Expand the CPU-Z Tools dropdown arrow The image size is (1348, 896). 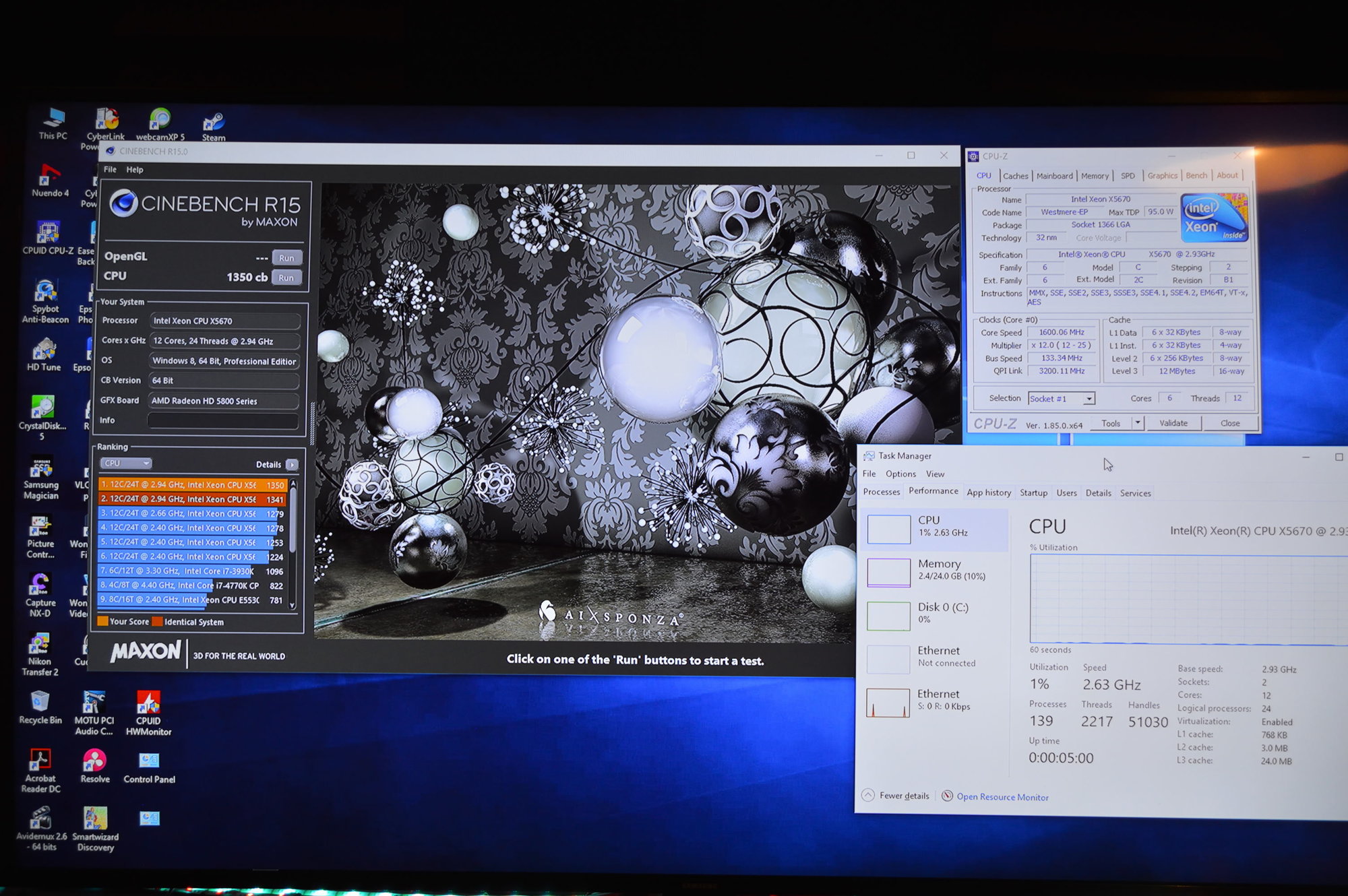point(1138,423)
